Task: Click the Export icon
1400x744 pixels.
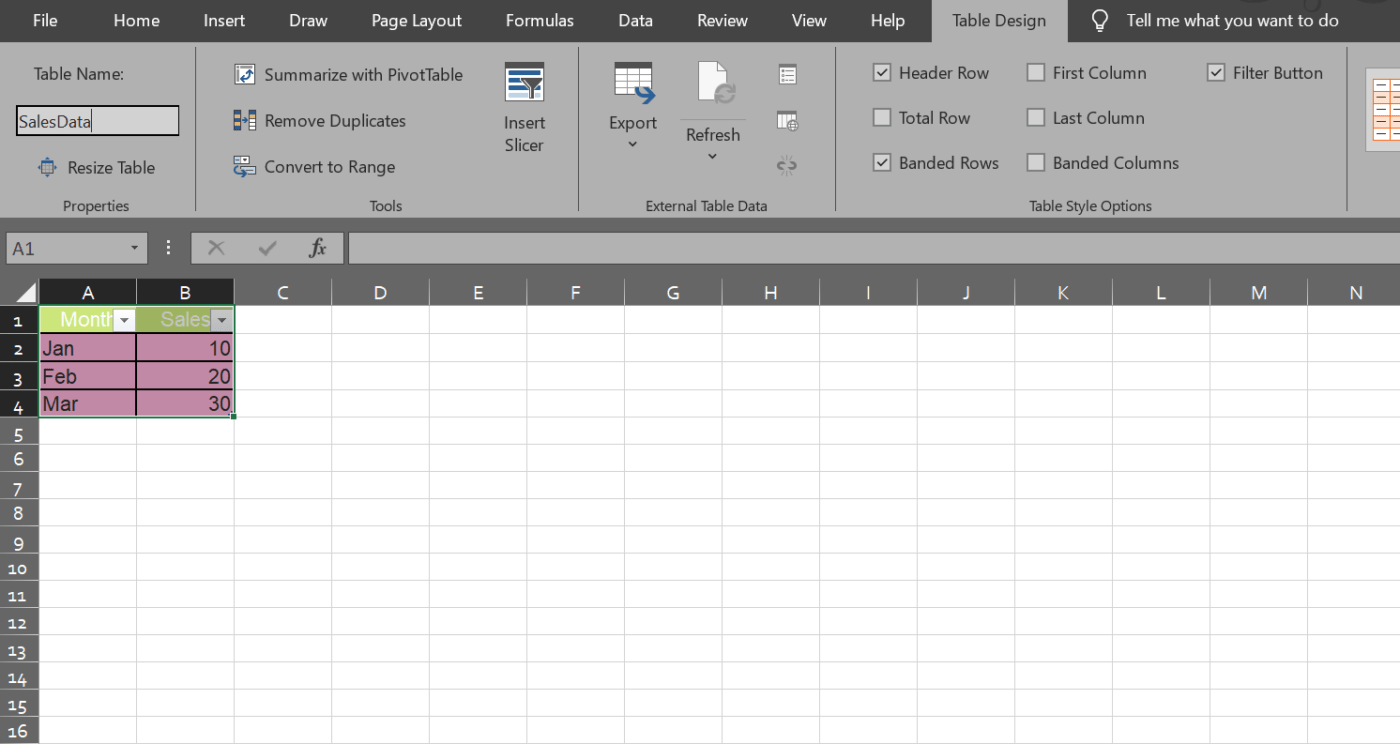Action: click(632, 95)
